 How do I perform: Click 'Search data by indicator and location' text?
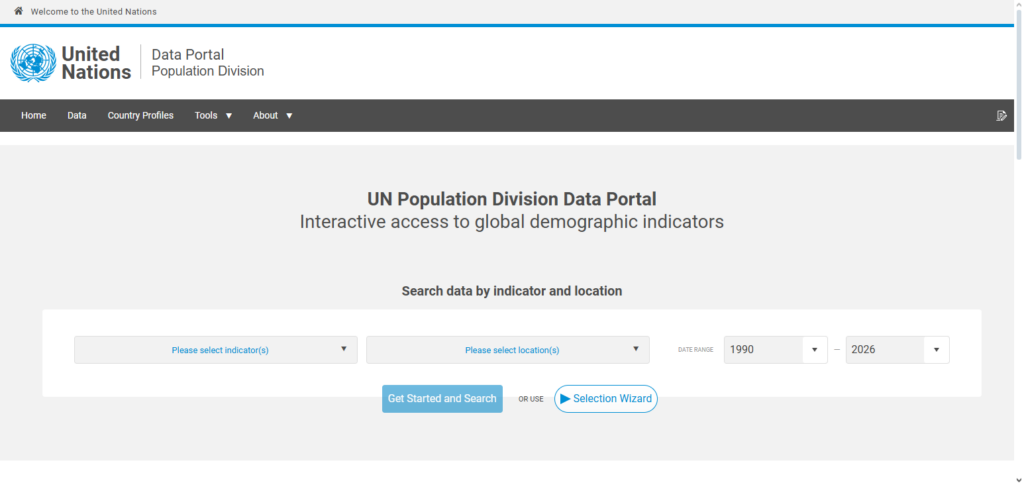coord(512,291)
